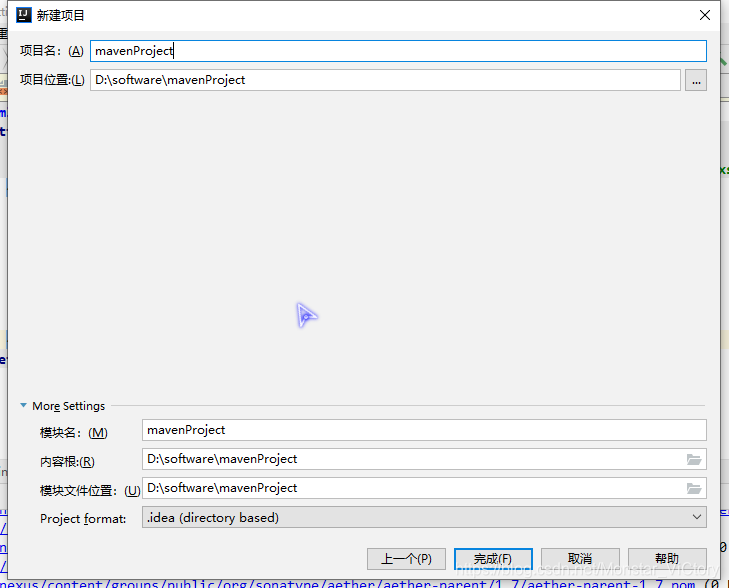Click the More Settings heading text
Image resolution: width=729 pixels, height=588 pixels.
point(69,406)
